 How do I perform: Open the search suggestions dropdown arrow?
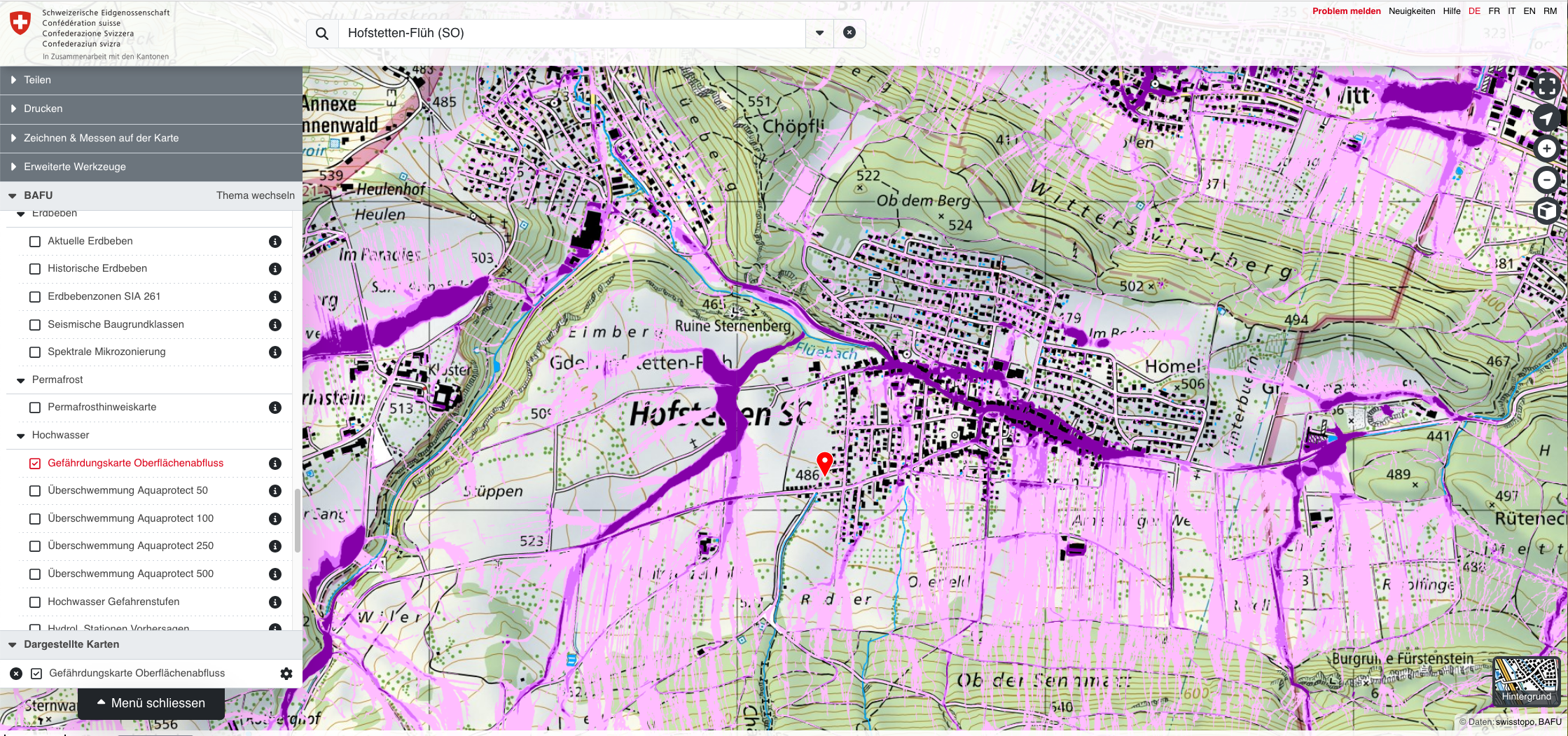point(819,33)
